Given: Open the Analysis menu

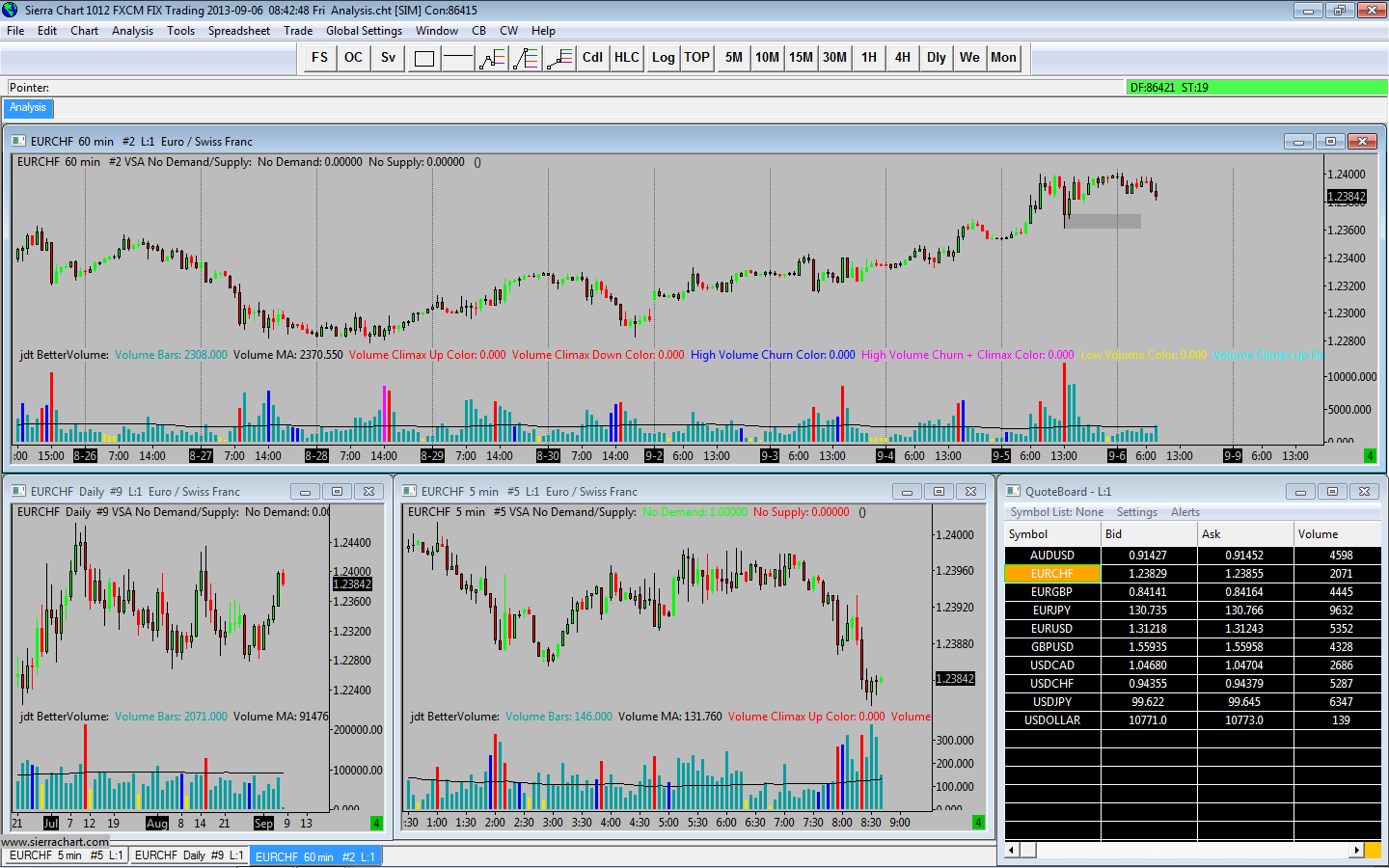Looking at the screenshot, I should tap(133, 31).
